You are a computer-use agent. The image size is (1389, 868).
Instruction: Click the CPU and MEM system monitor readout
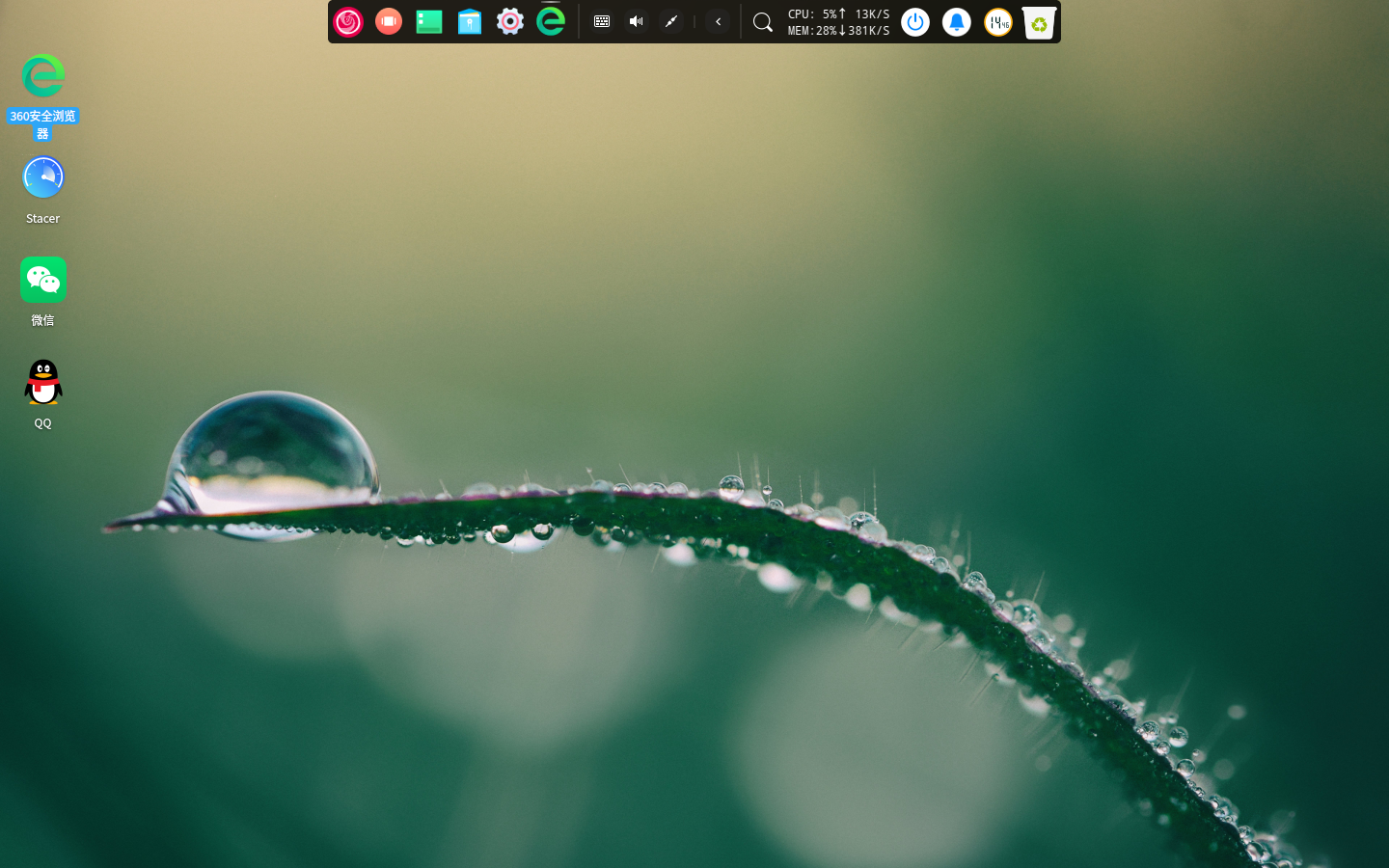point(838,22)
